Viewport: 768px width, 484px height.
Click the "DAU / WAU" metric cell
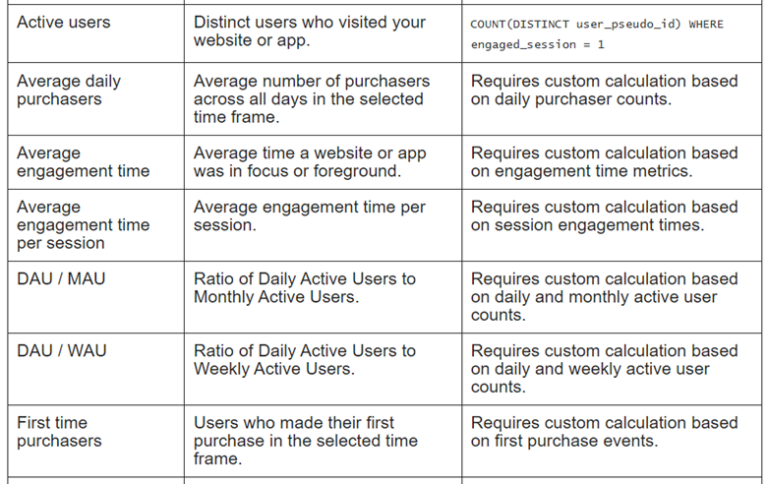click(61, 351)
